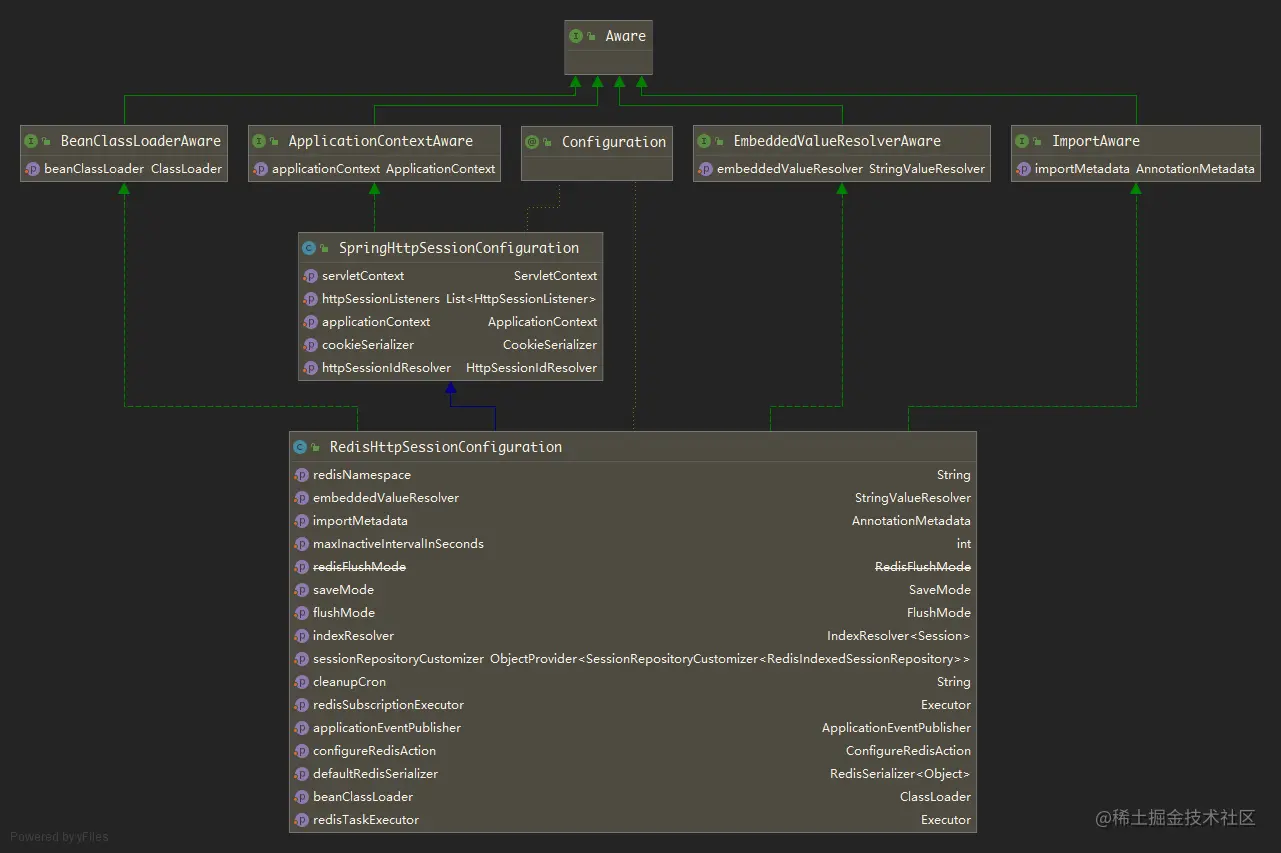The image size is (1281, 853).
Task: Click the redisNamespace property name
Action: 362,475
